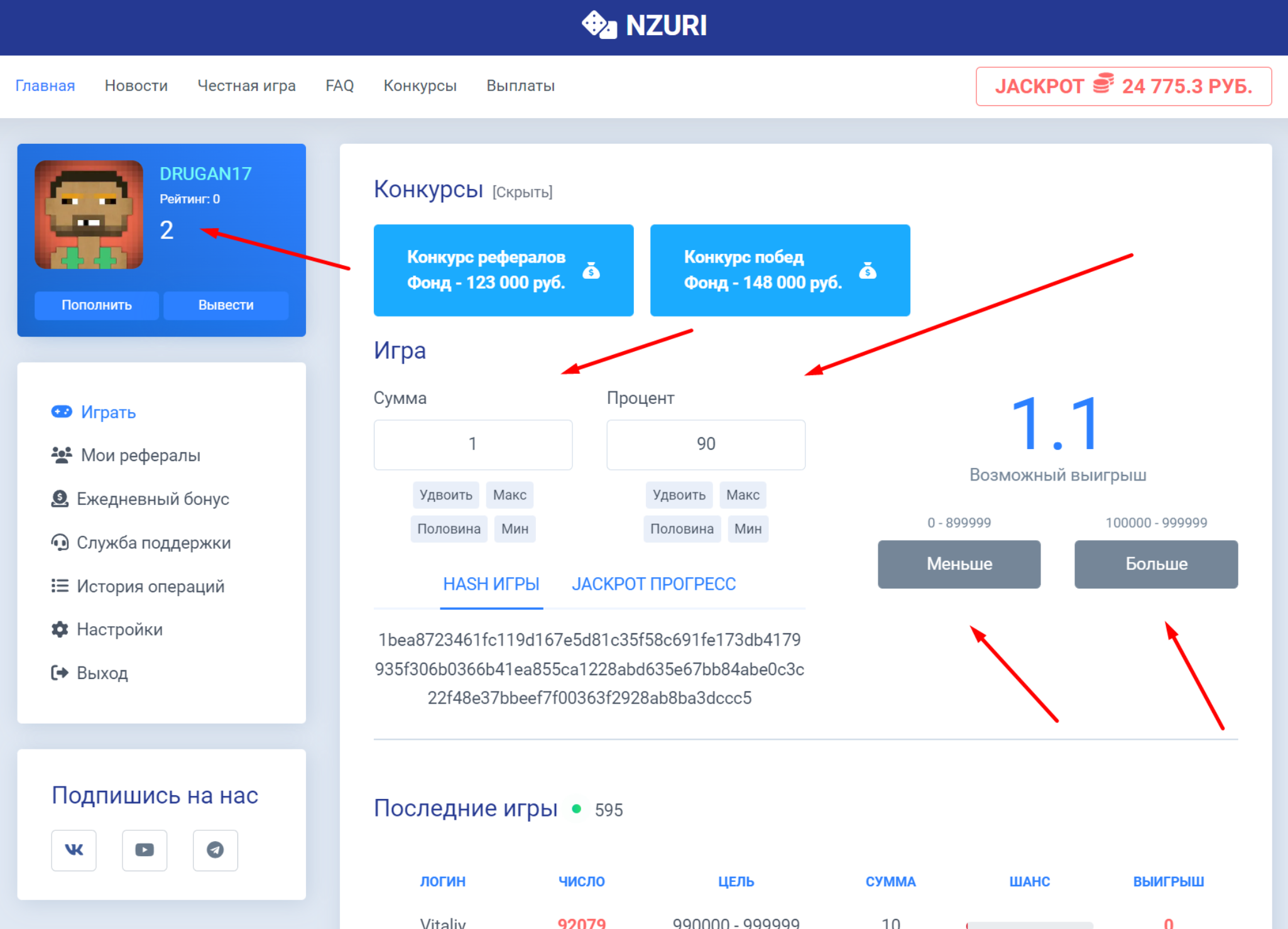The width and height of the screenshot is (1288, 929).
Task: Open the Конкурсы menu item
Action: coord(420,85)
